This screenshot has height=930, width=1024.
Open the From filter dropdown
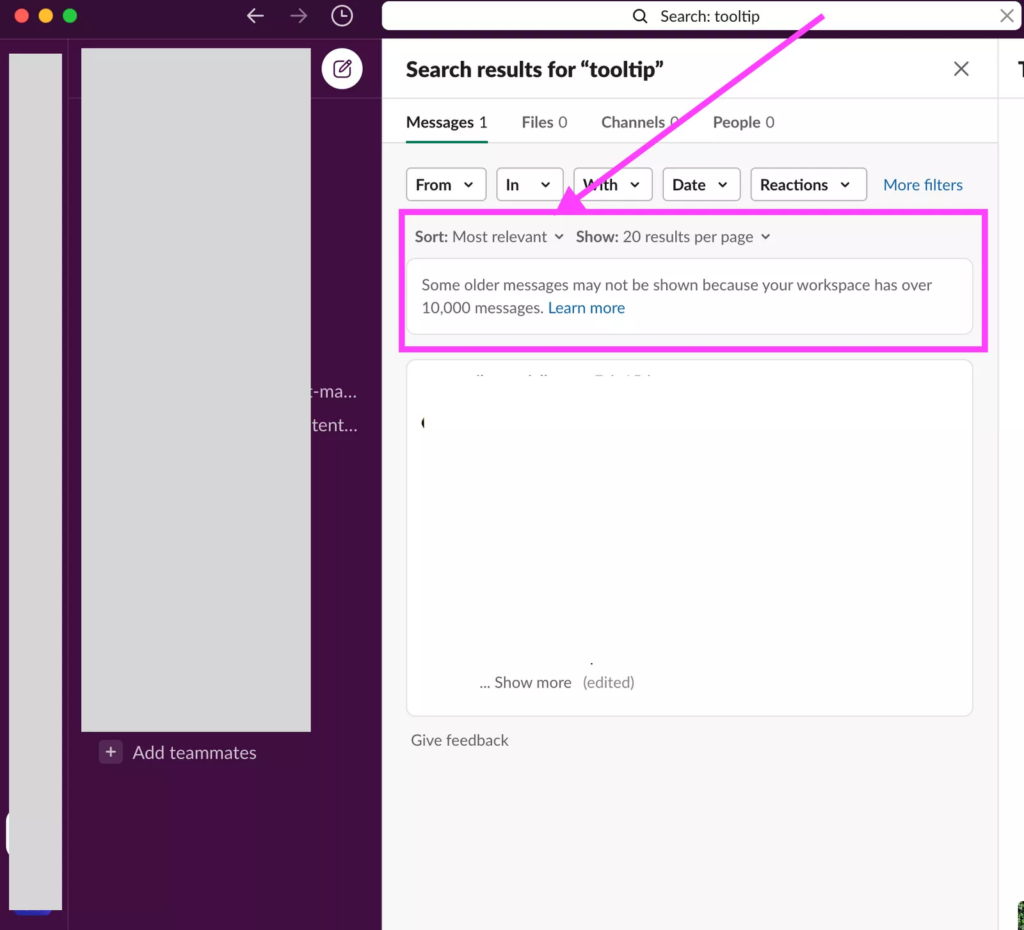pos(445,185)
